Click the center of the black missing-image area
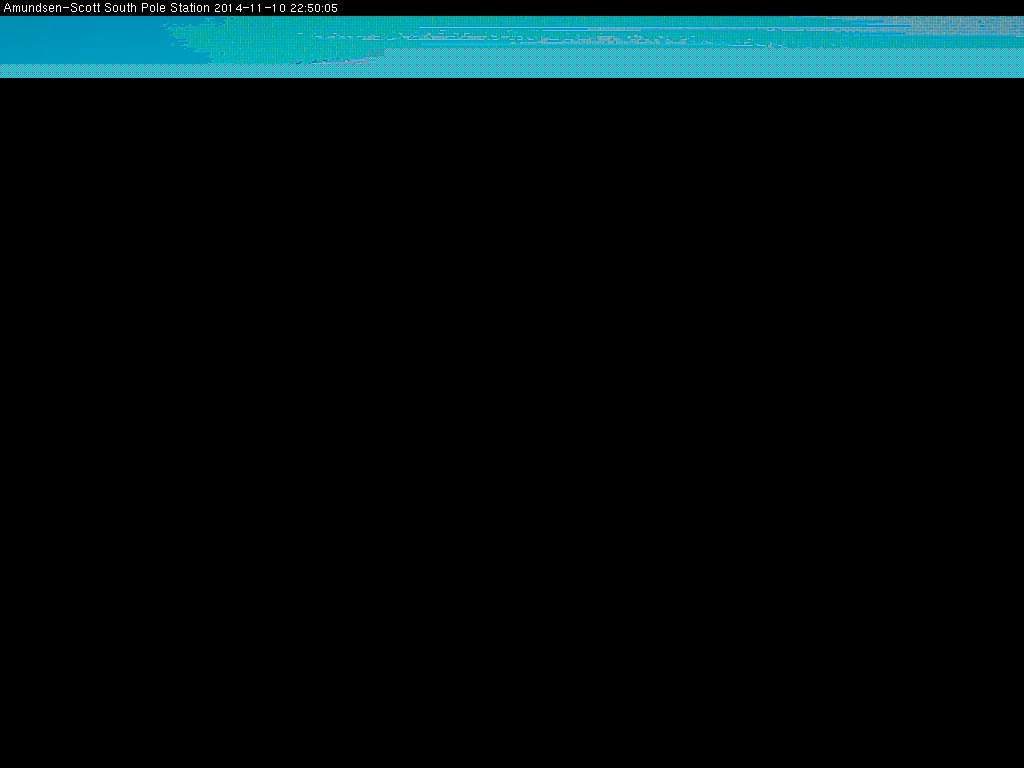The height and width of the screenshot is (768, 1024). (512, 422)
